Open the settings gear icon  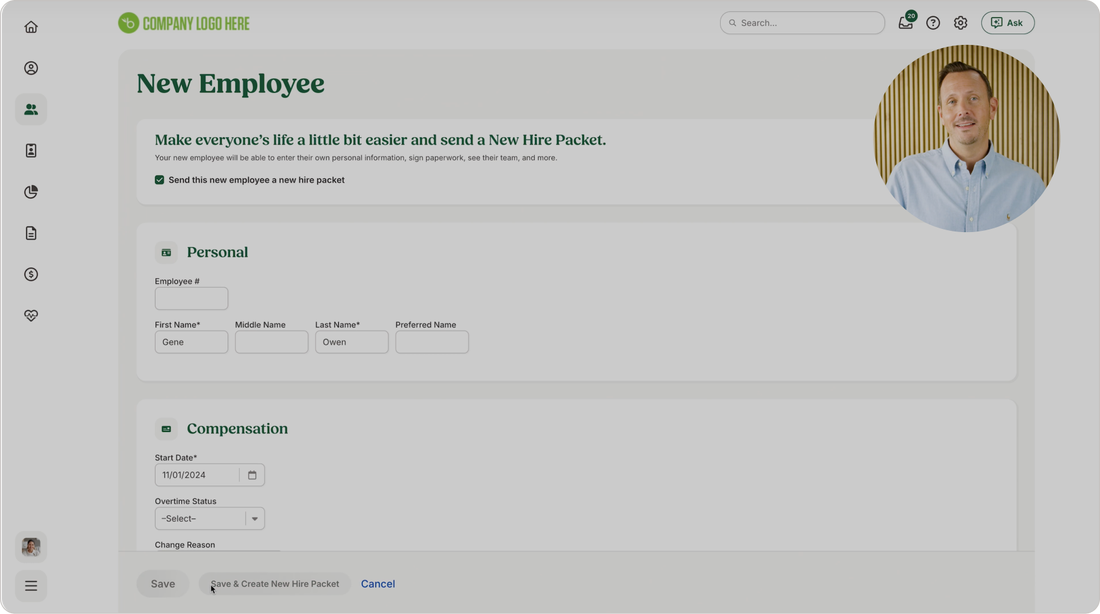(960, 22)
